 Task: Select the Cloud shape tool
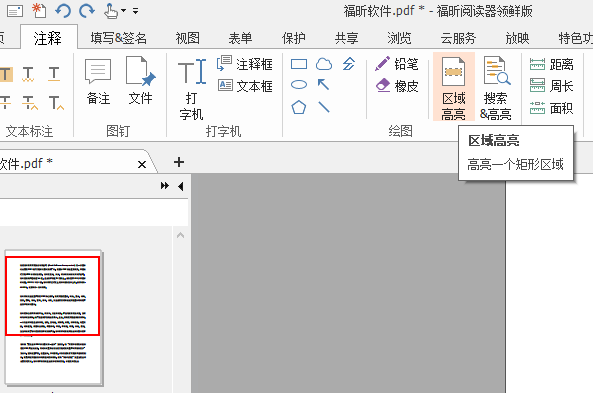(324, 64)
